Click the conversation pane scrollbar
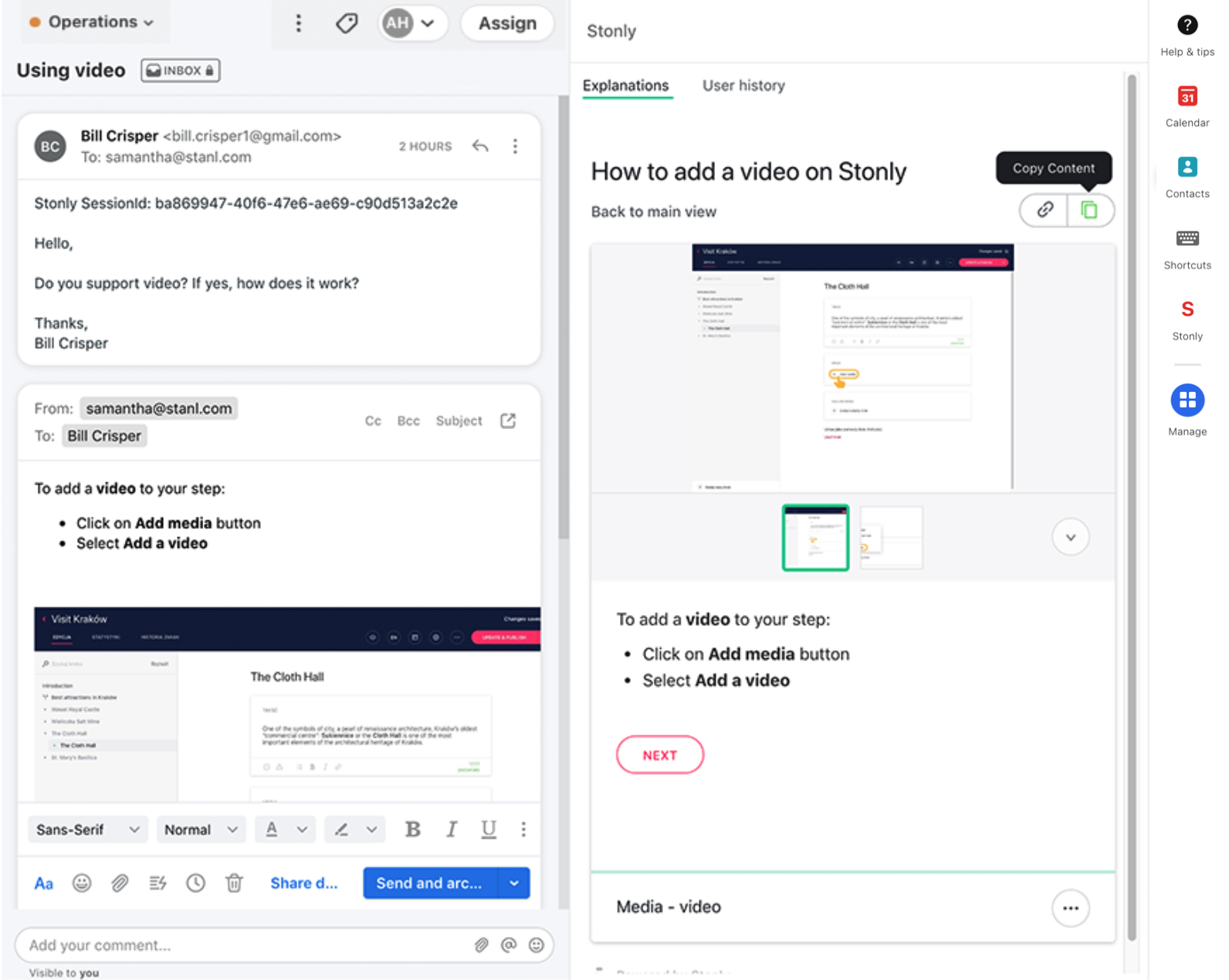The height and width of the screenshot is (980, 1229). [x=564, y=317]
